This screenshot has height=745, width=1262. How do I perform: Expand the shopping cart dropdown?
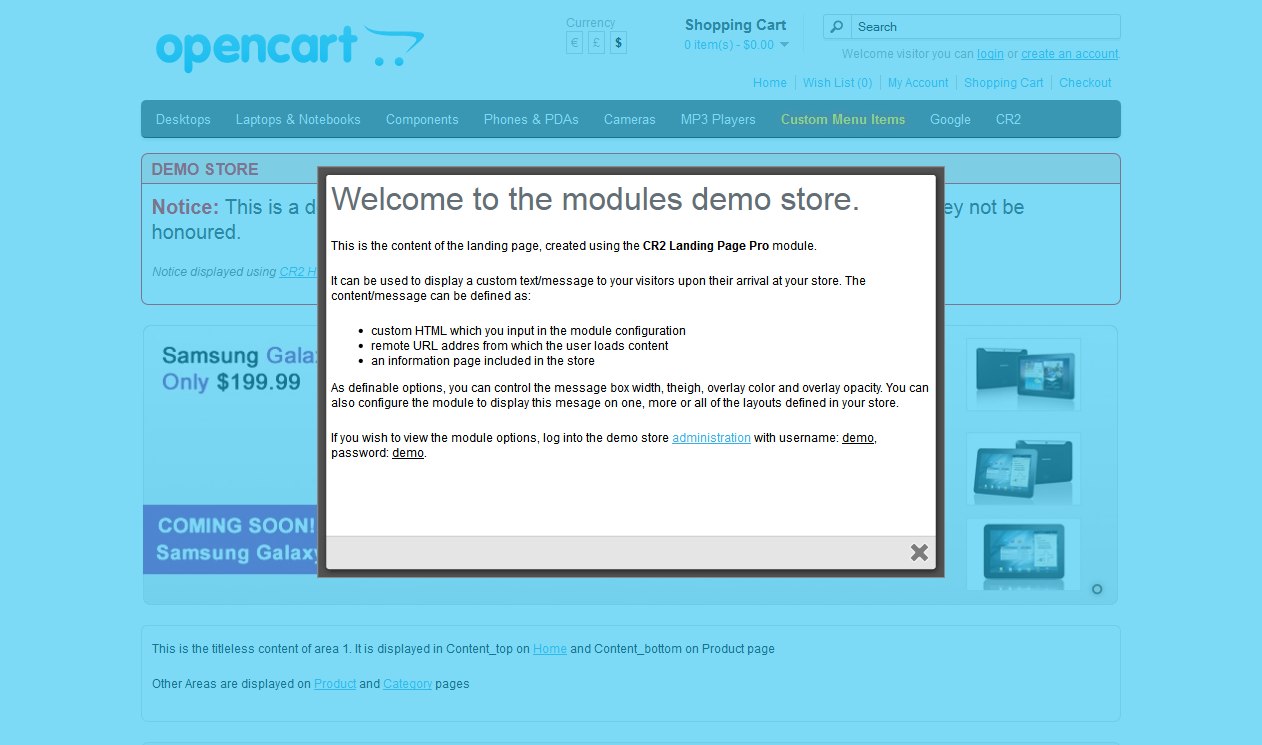coord(736,45)
